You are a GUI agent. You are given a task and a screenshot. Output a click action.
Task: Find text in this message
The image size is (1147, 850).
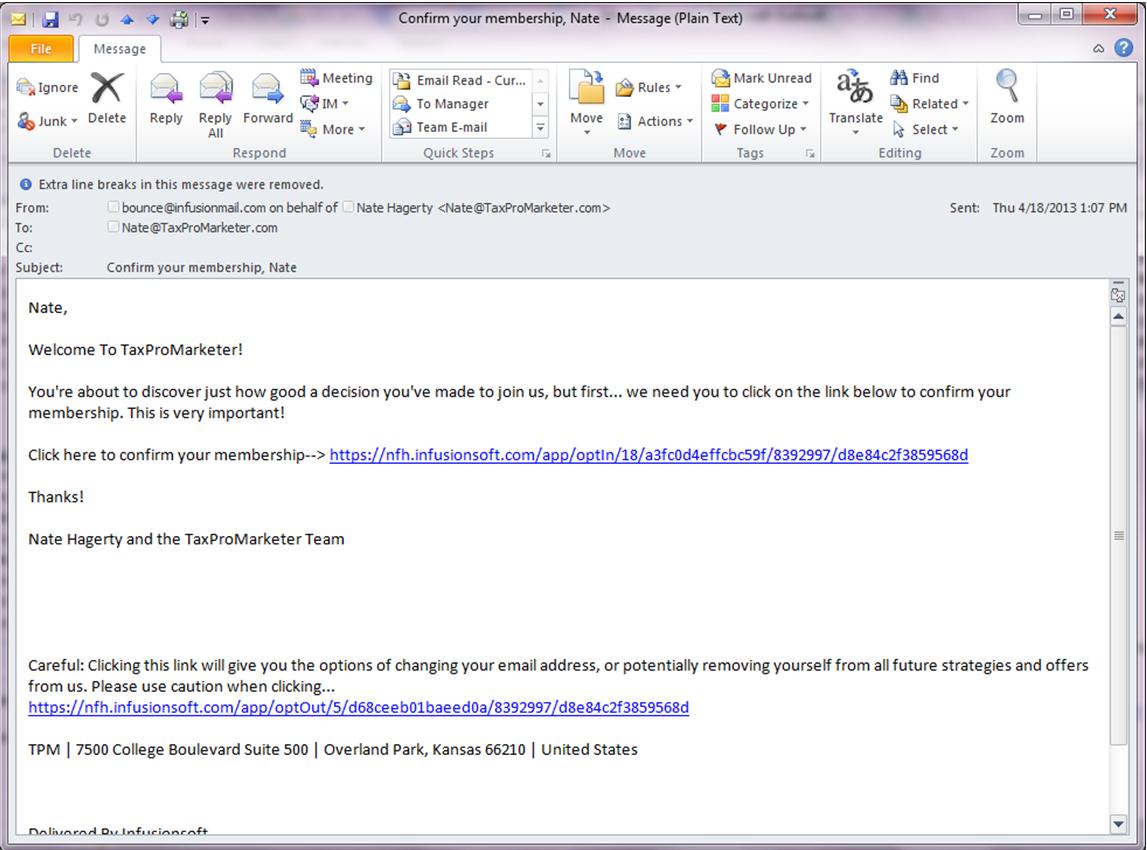(914, 78)
